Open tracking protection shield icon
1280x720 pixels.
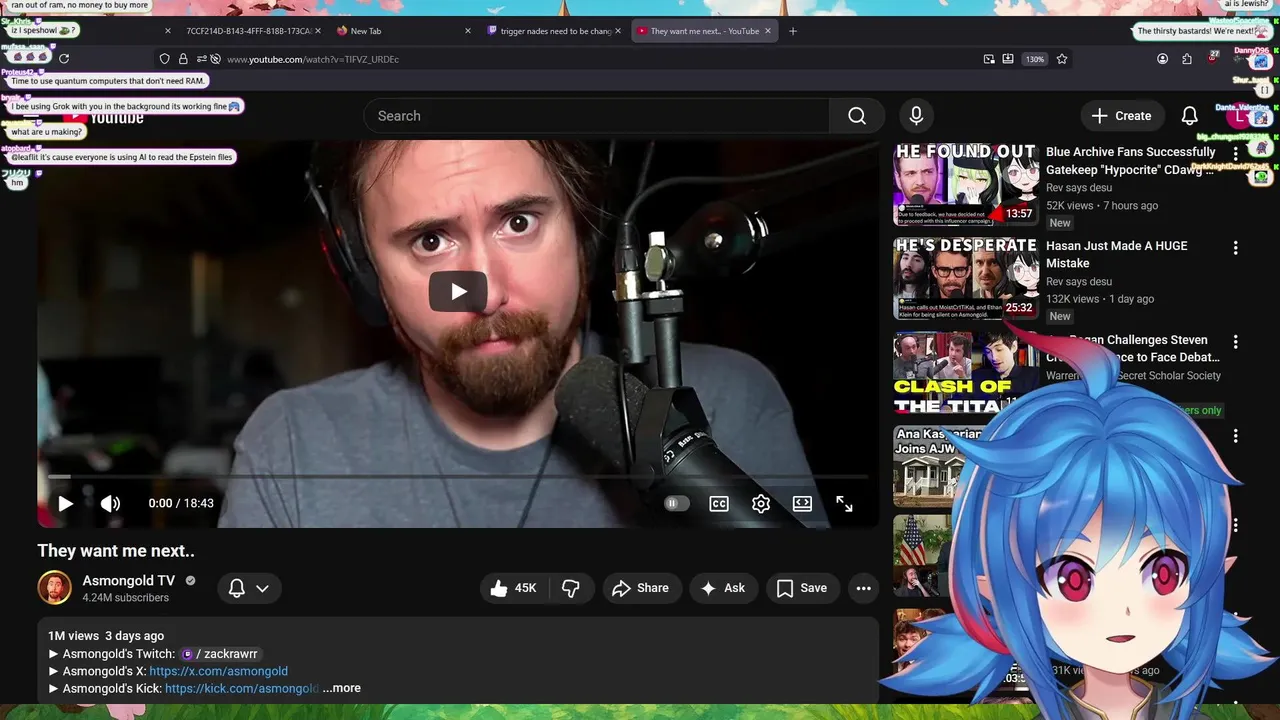point(165,59)
